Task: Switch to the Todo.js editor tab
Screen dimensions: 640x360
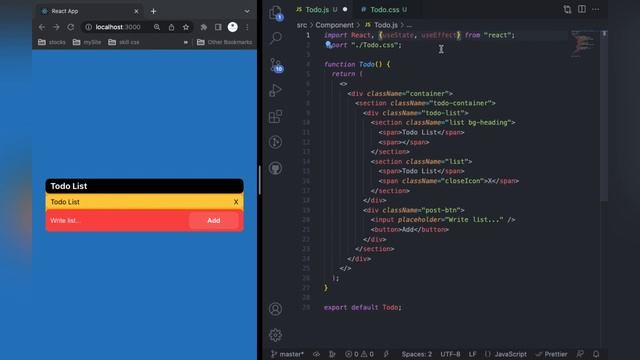Action: 322,9
